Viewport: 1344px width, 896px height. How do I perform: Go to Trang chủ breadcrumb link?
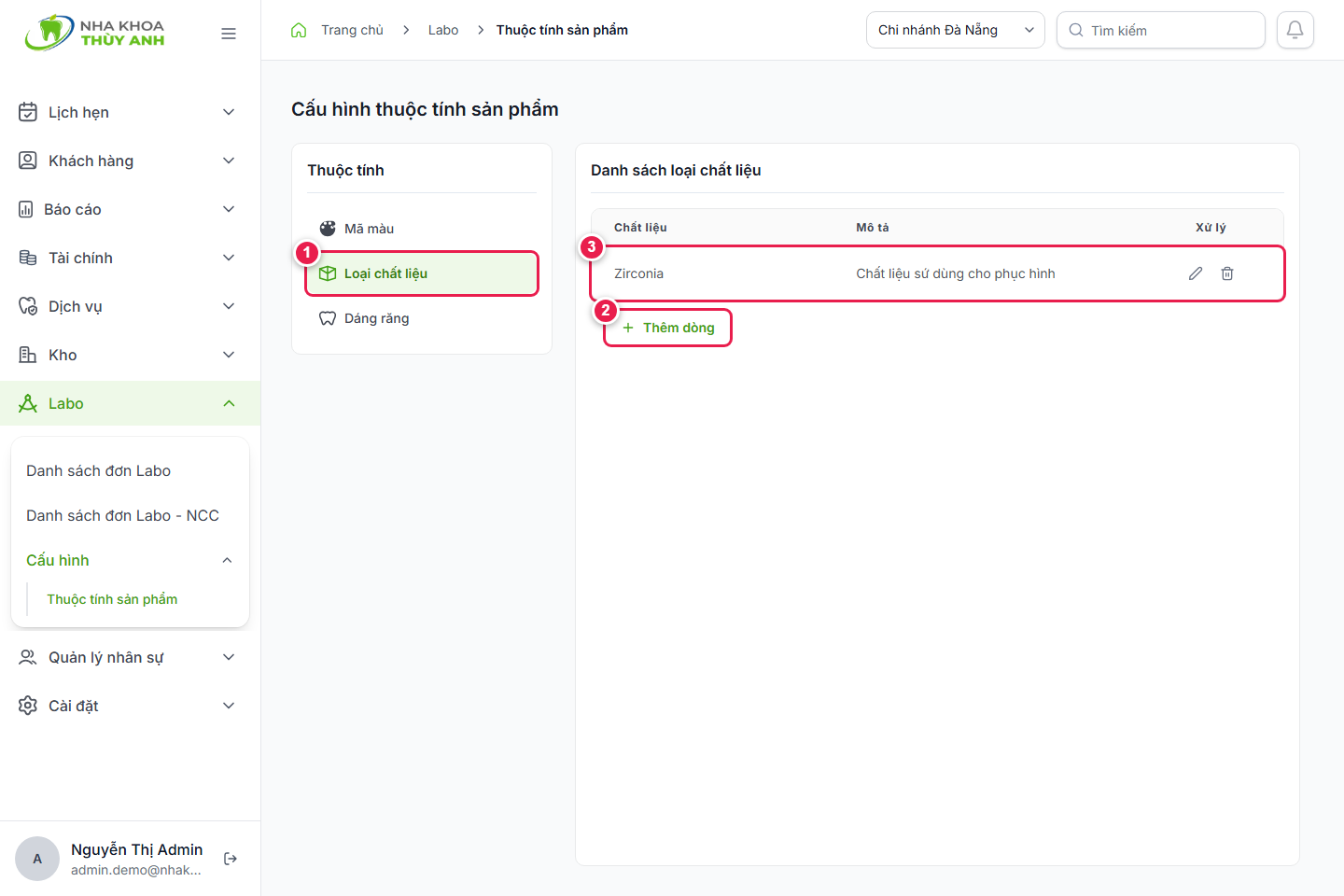pyautogui.click(x=352, y=30)
